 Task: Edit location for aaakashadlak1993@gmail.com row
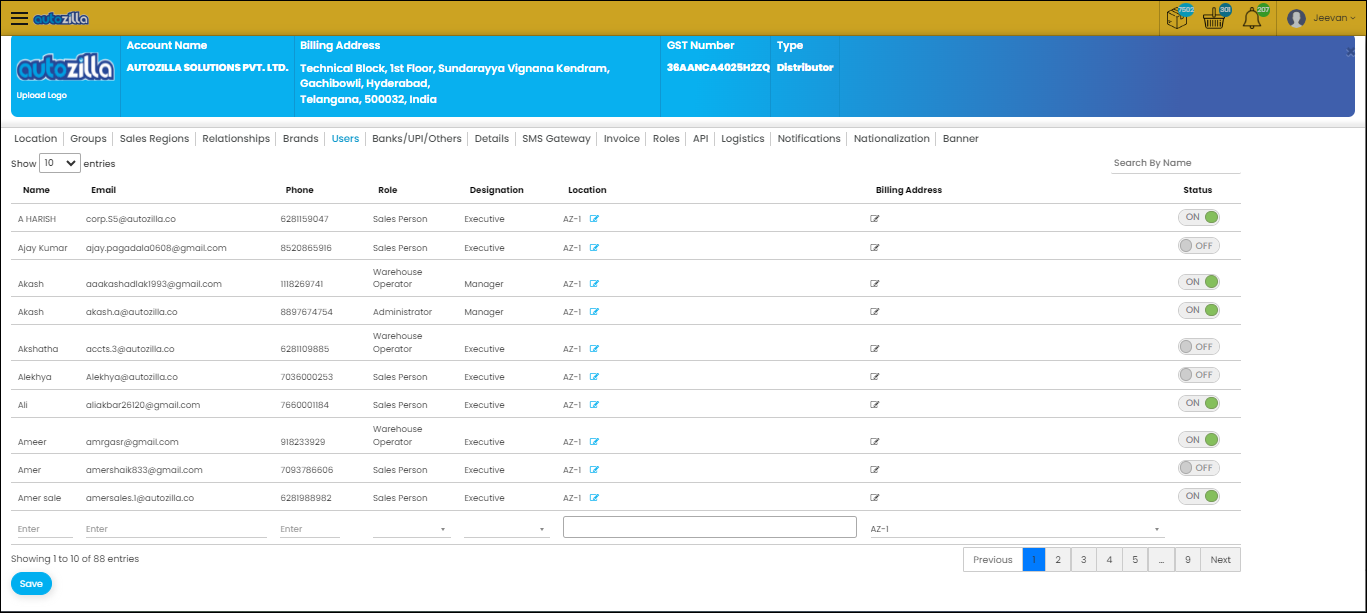coord(594,284)
